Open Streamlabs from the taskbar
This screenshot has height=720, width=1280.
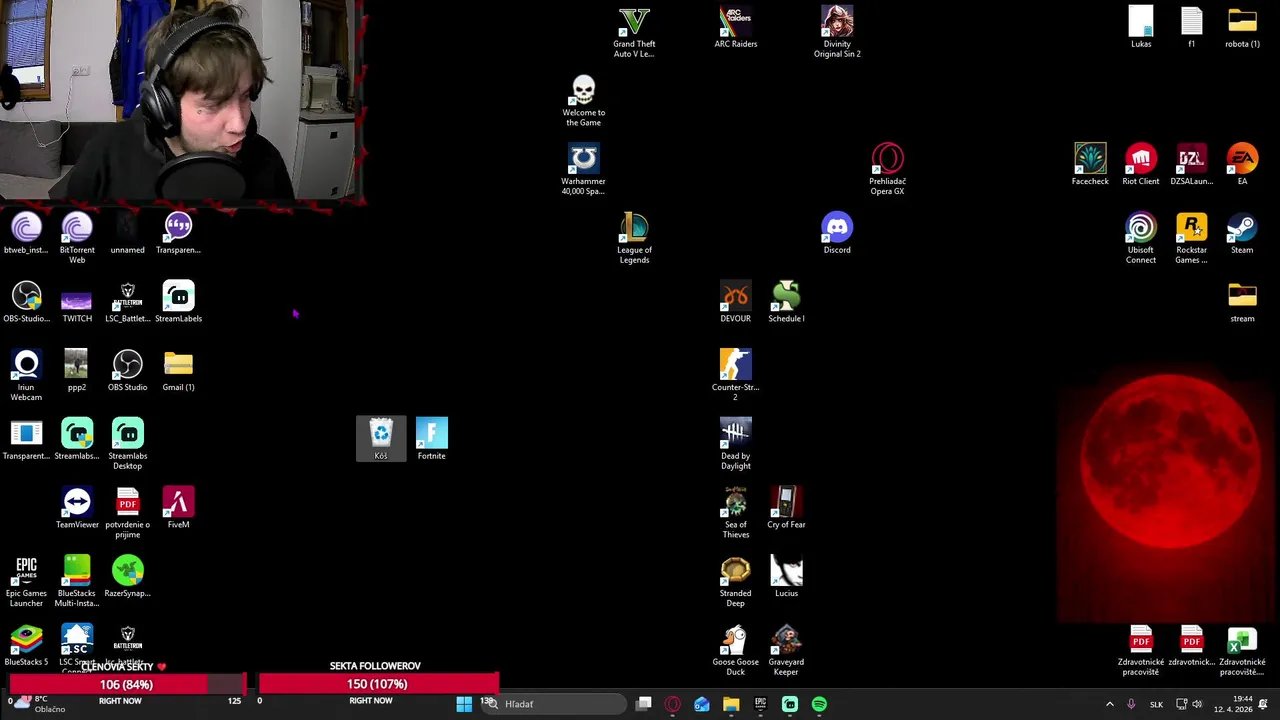coord(790,704)
